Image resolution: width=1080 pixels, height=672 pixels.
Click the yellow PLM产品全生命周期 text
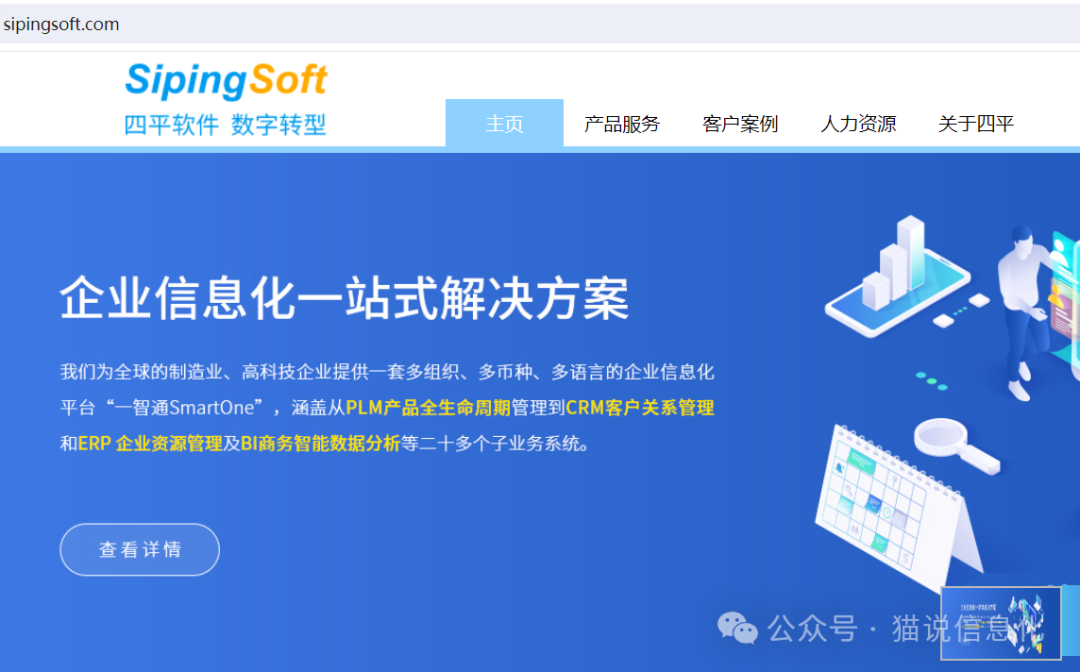[428, 408]
